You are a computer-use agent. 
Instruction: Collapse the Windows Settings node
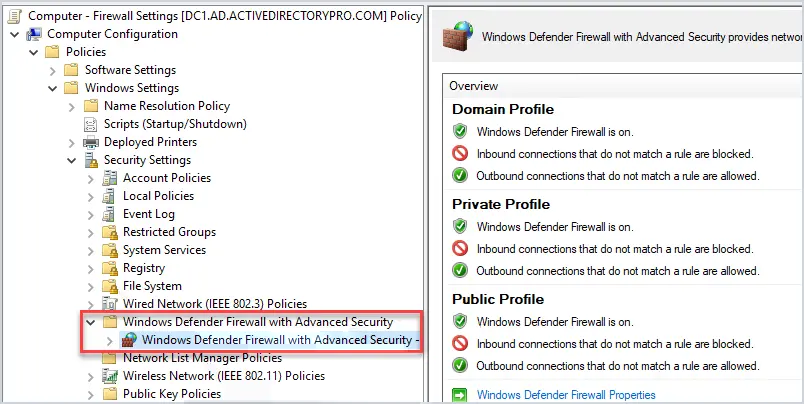(x=52, y=88)
